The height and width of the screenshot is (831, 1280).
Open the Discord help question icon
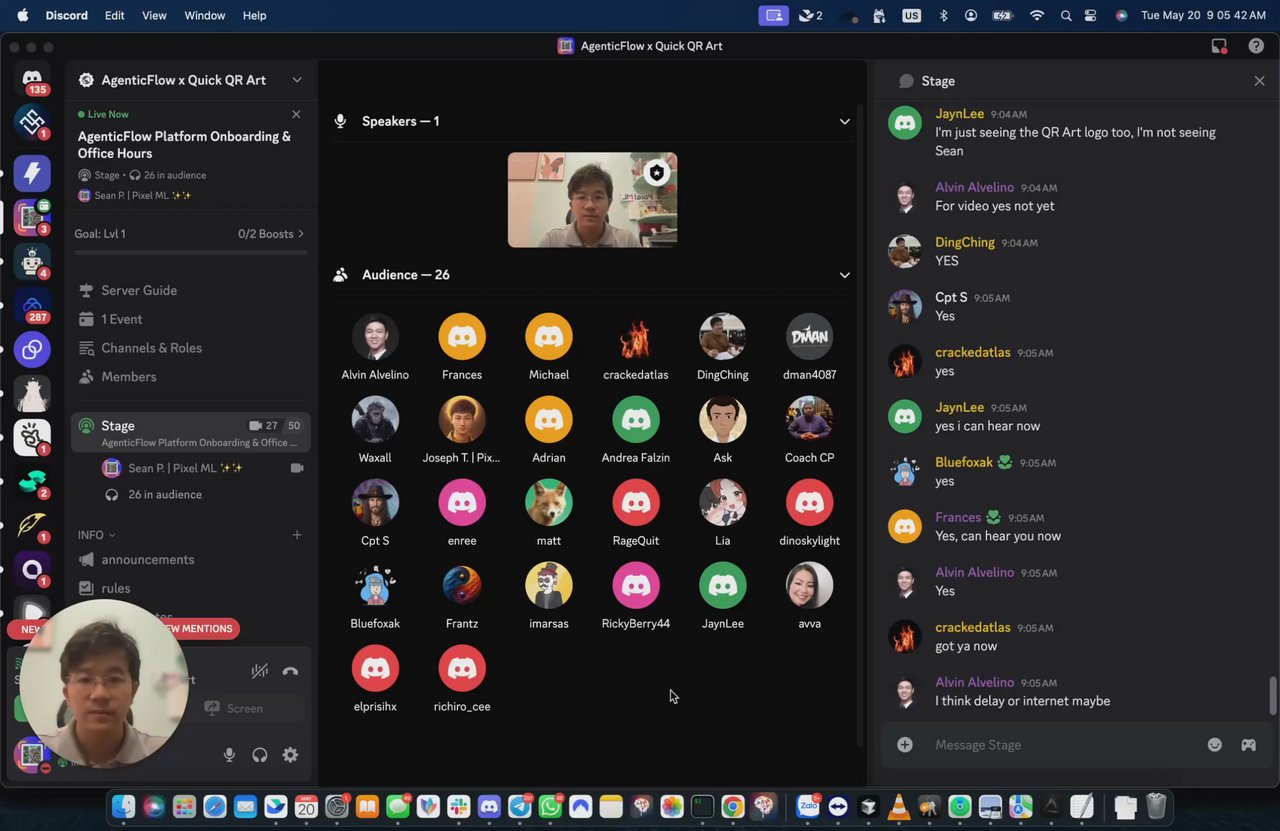(1256, 46)
